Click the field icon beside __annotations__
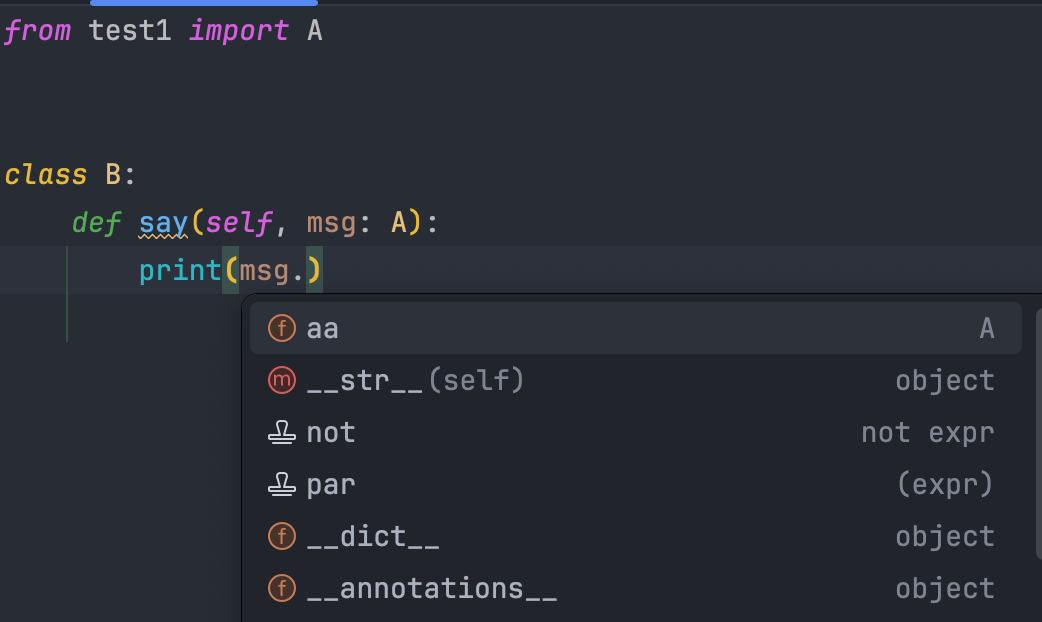This screenshot has height=622, width=1042. point(283,588)
